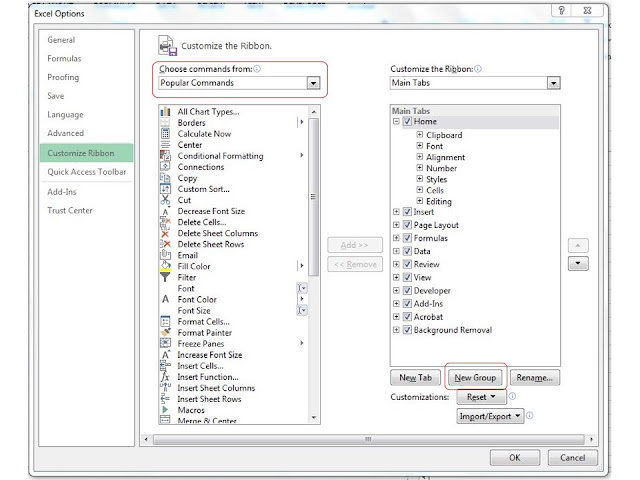640x480 pixels.
Task: Click the Rename button
Action: tap(534, 378)
